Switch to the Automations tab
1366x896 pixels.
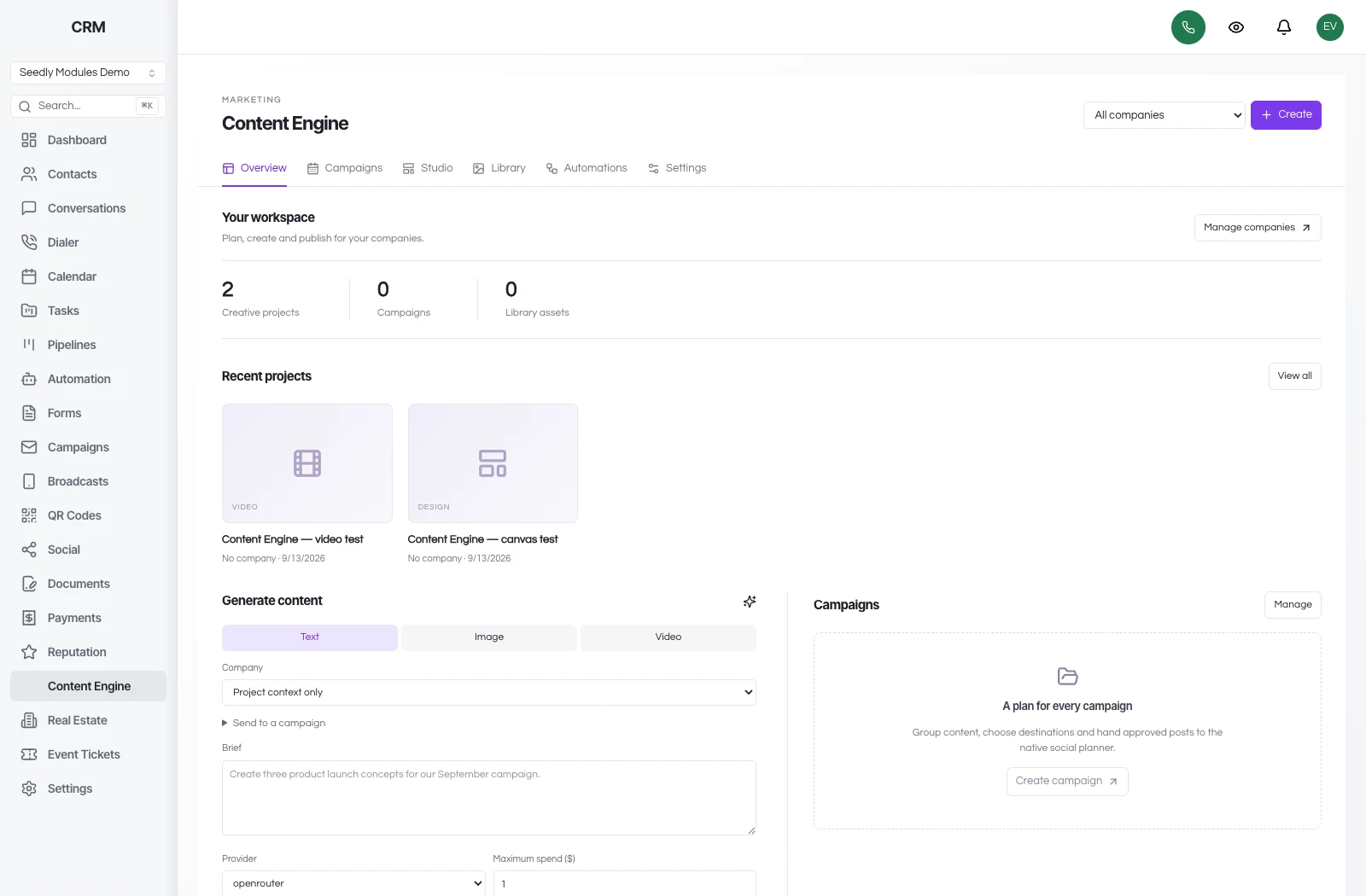pyautogui.click(x=587, y=168)
